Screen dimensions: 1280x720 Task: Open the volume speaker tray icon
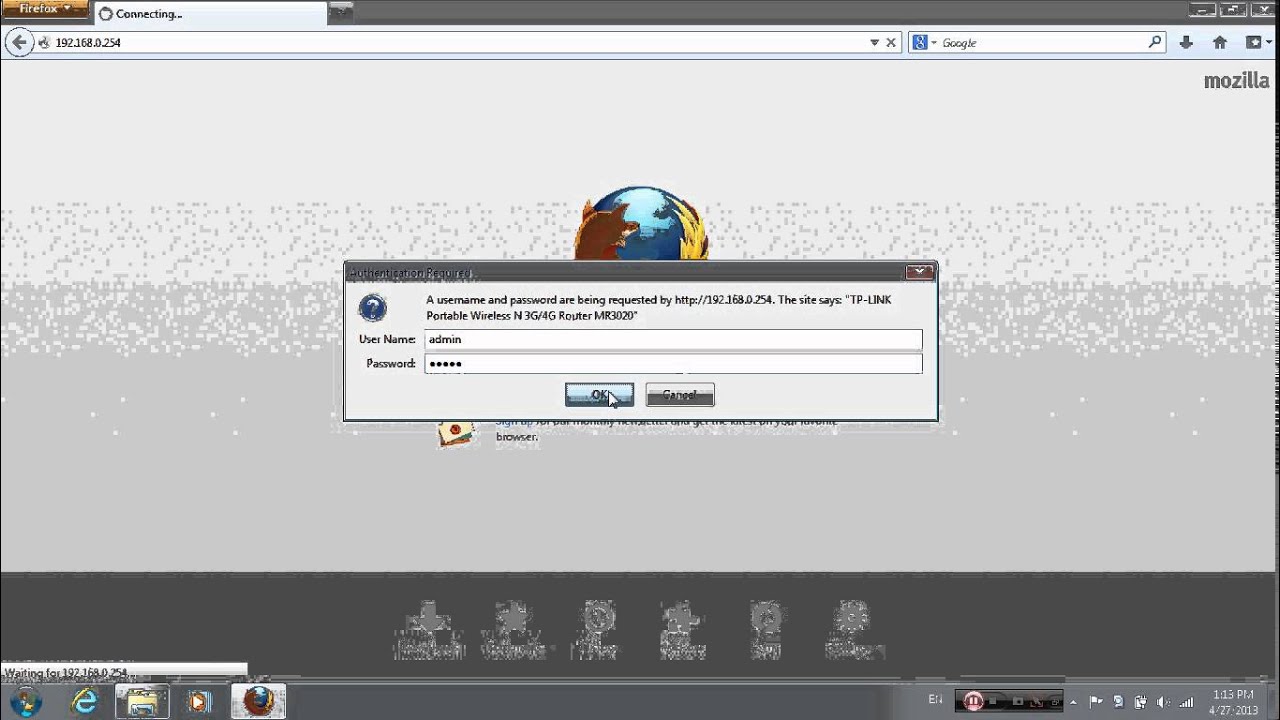(1163, 702)
